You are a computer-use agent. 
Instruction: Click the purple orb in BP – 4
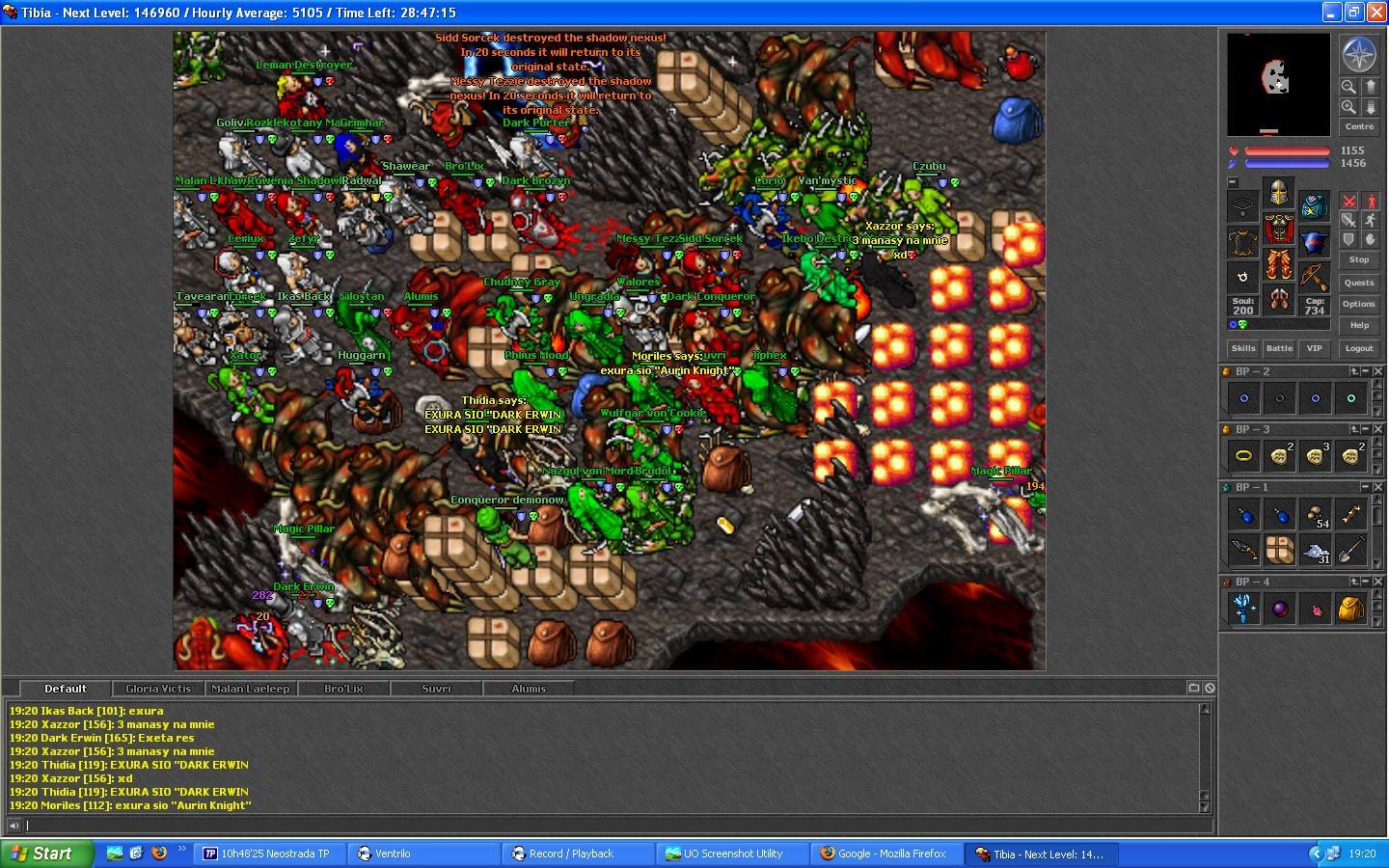click(1279, 609)
